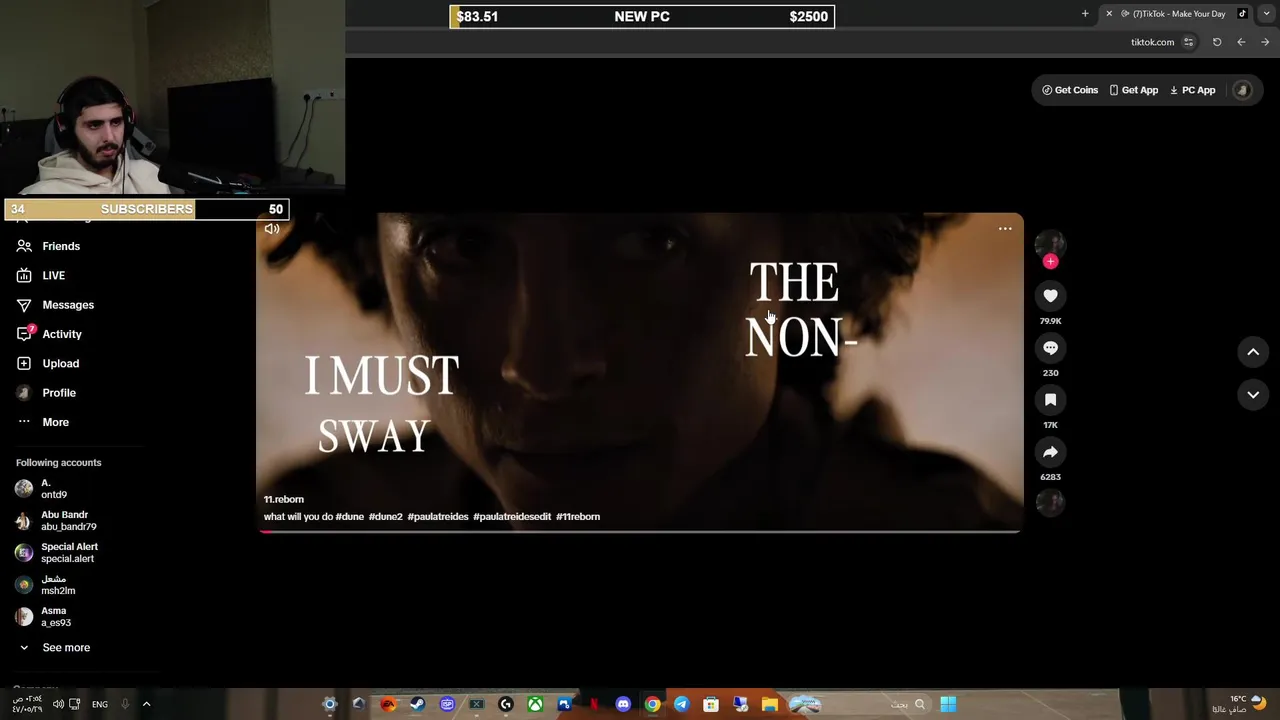1280x720 pixels.
Task: Open Xbox app from the taskbar
Action: coord(535,704)
